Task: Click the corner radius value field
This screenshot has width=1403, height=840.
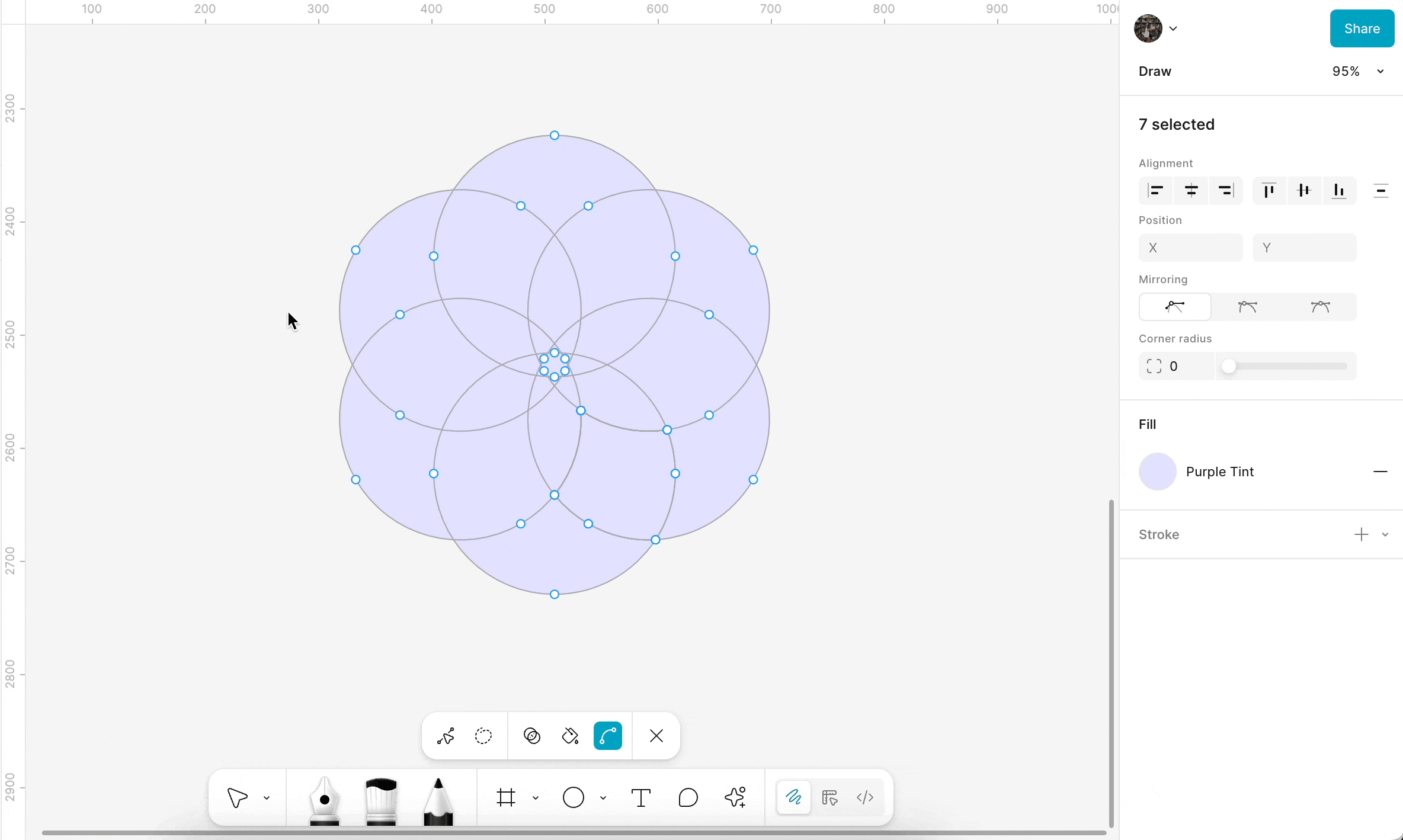Action: (x=1177, y=366)
